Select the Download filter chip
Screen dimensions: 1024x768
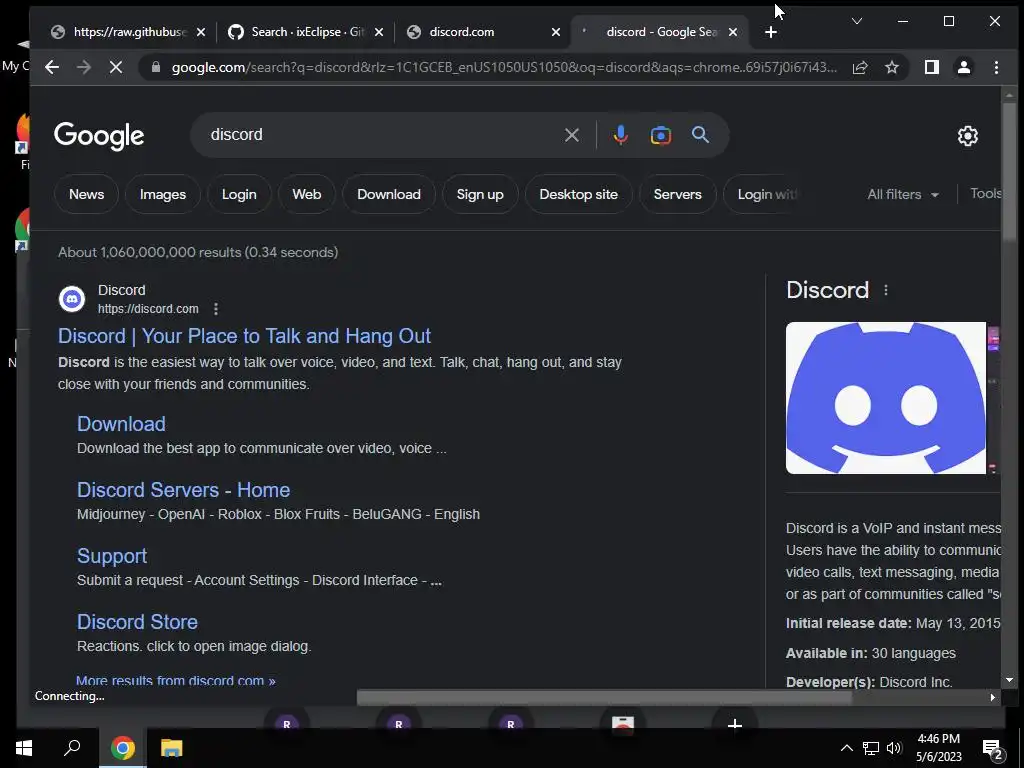(389, 195)
